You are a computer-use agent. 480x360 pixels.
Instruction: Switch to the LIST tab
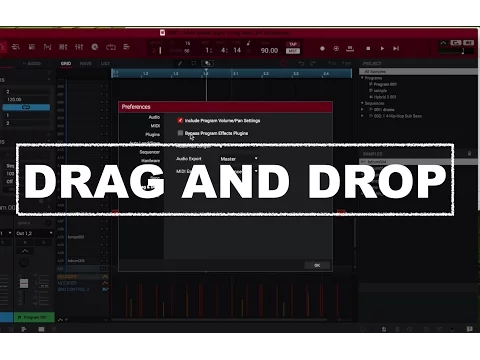click(x=105, y=63)
